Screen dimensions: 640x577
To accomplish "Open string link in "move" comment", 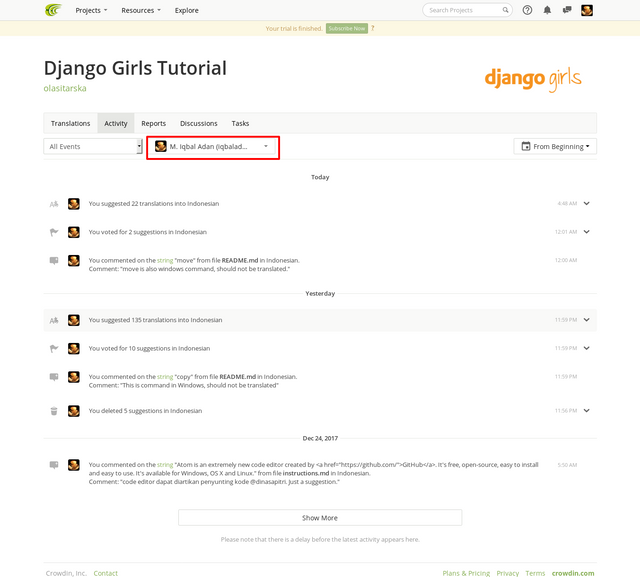I will (x=165, y=260).
